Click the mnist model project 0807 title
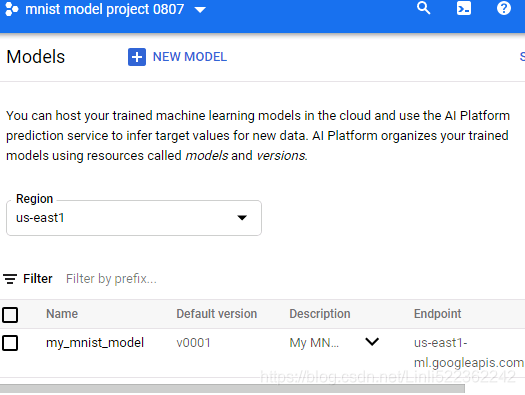 [105, 9]
